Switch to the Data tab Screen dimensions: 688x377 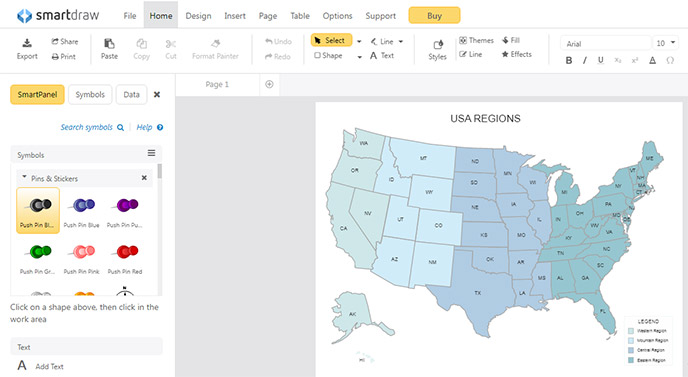click(x=131, y=95)
